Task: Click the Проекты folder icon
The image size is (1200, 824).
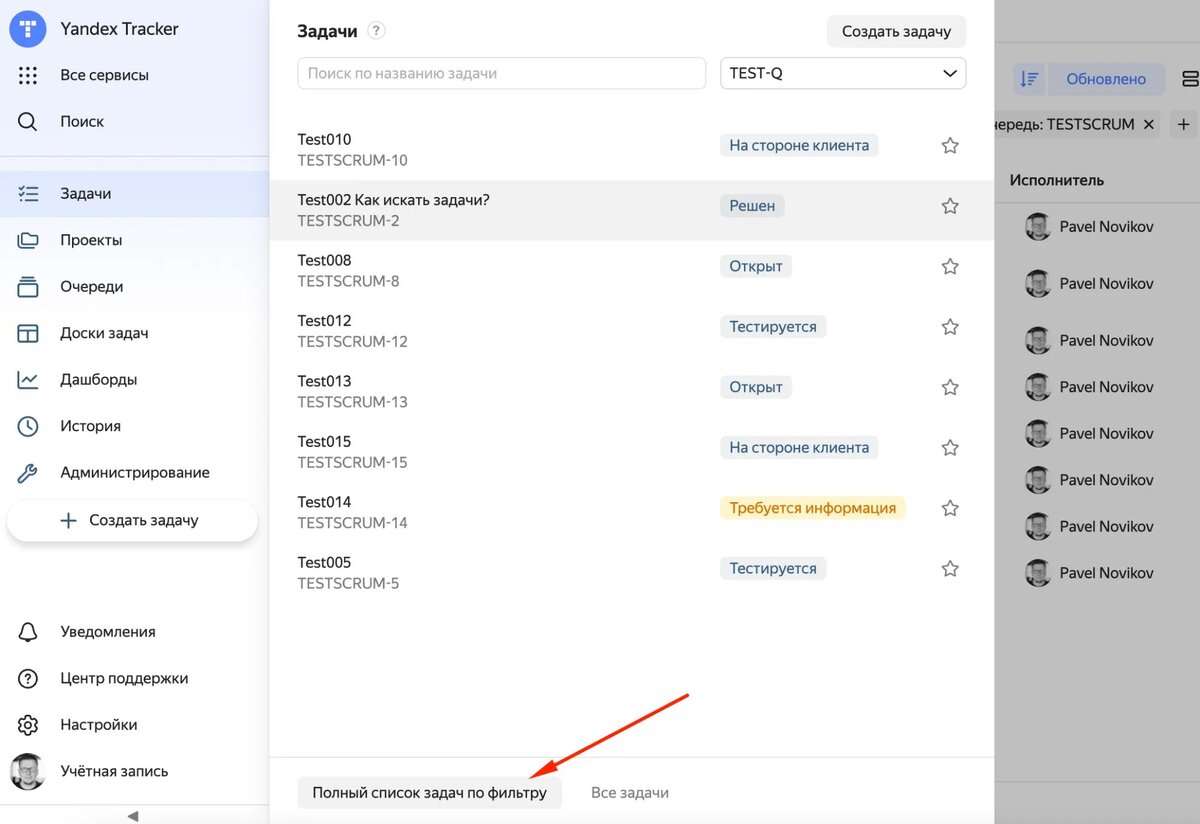Action: 28,240
